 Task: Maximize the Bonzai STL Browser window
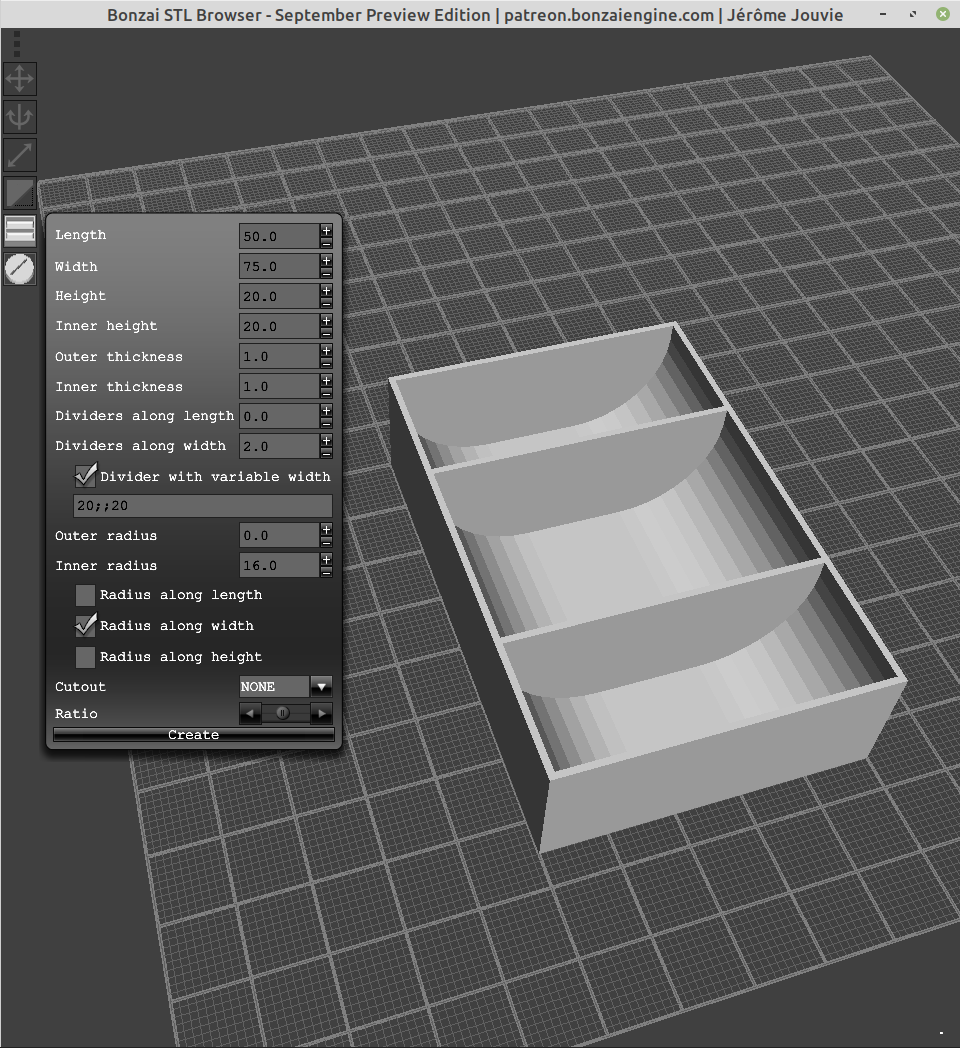point(913,14)
